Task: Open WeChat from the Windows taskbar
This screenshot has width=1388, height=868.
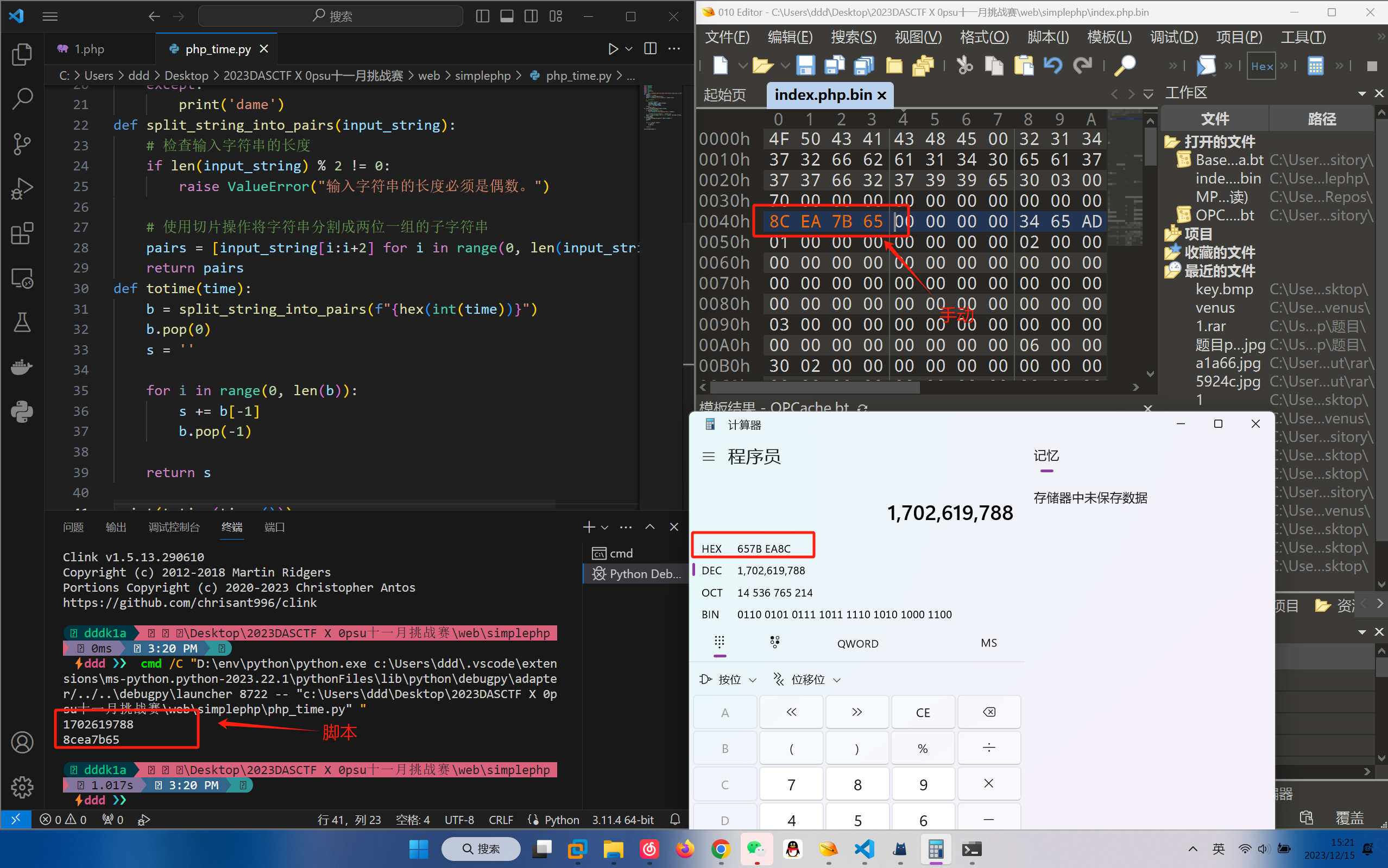Action: pos(756,849)
